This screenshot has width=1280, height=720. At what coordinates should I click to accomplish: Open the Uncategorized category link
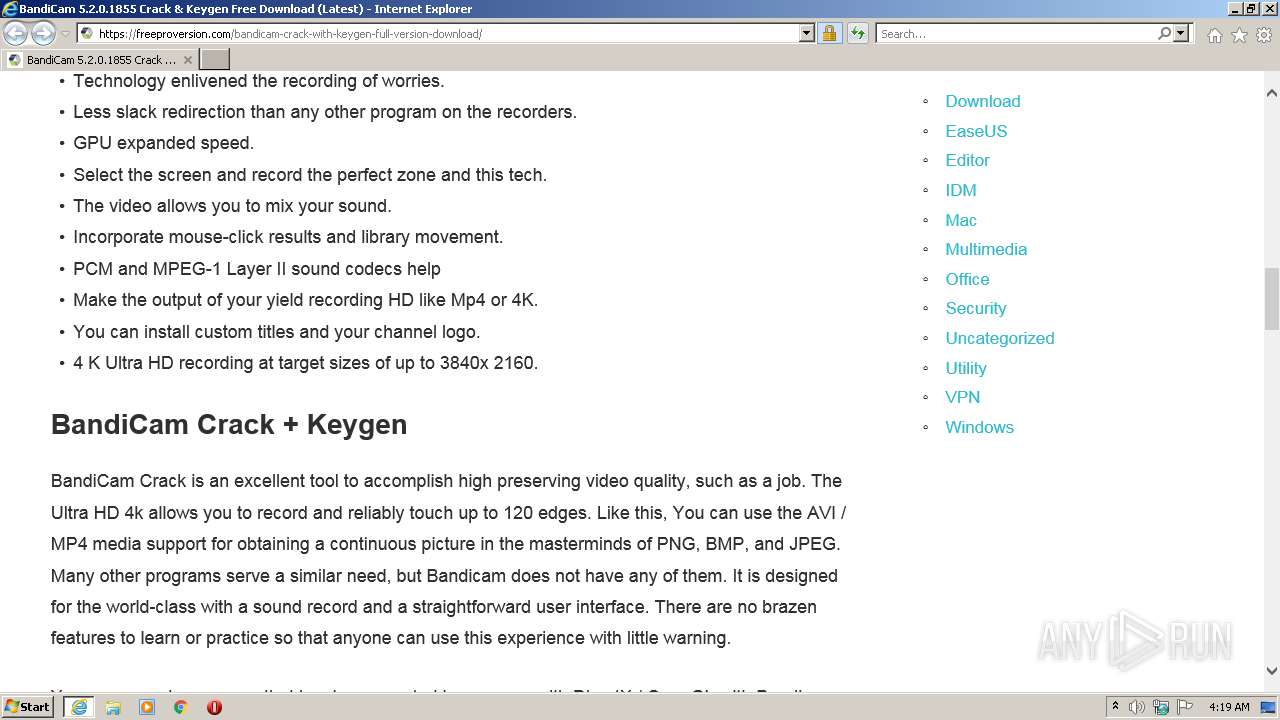1000,338
